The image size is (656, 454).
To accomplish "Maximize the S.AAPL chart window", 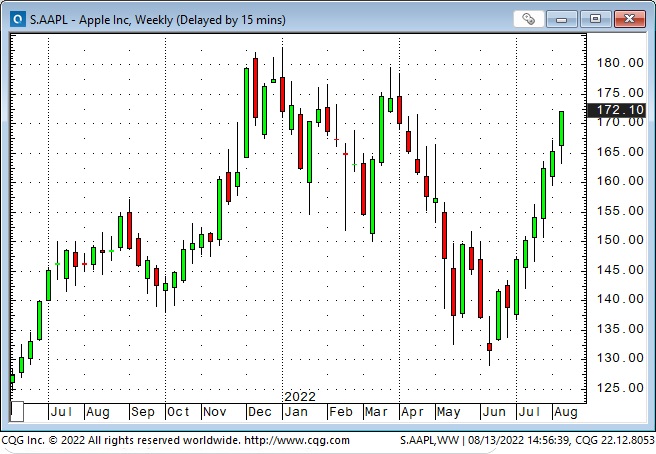I will coord(595,19).
